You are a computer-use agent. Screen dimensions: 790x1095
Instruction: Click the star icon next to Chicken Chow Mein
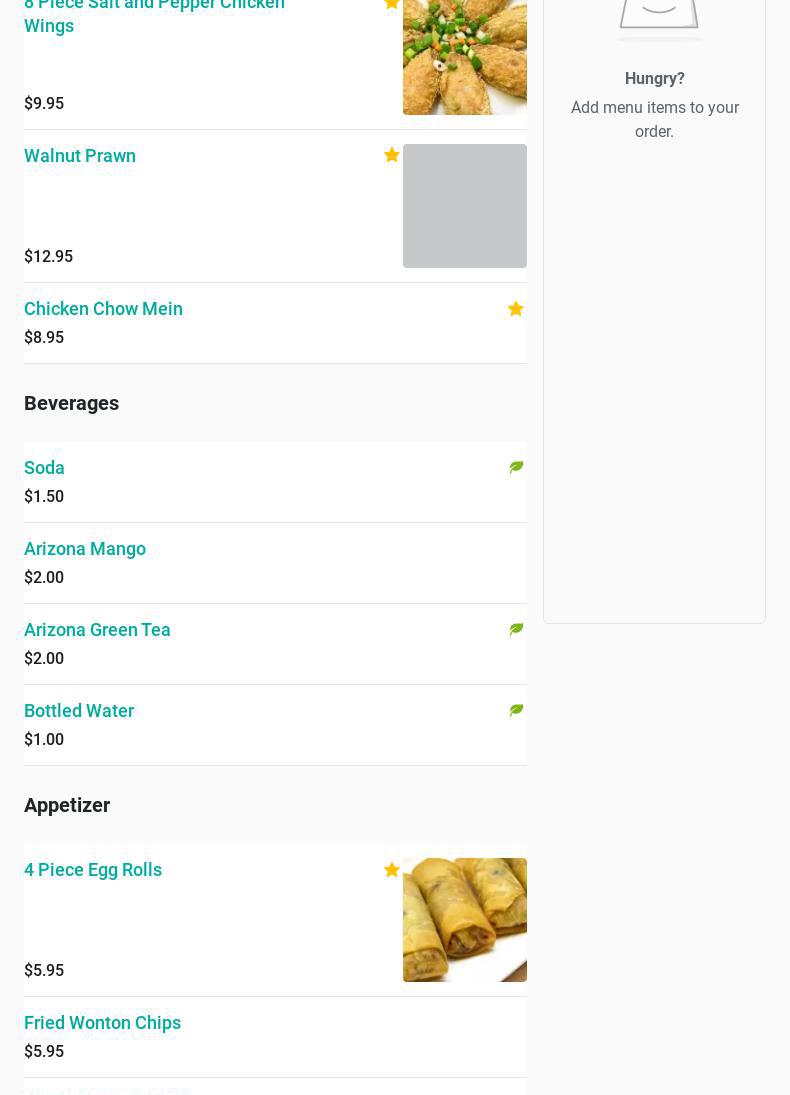point(516,309)
